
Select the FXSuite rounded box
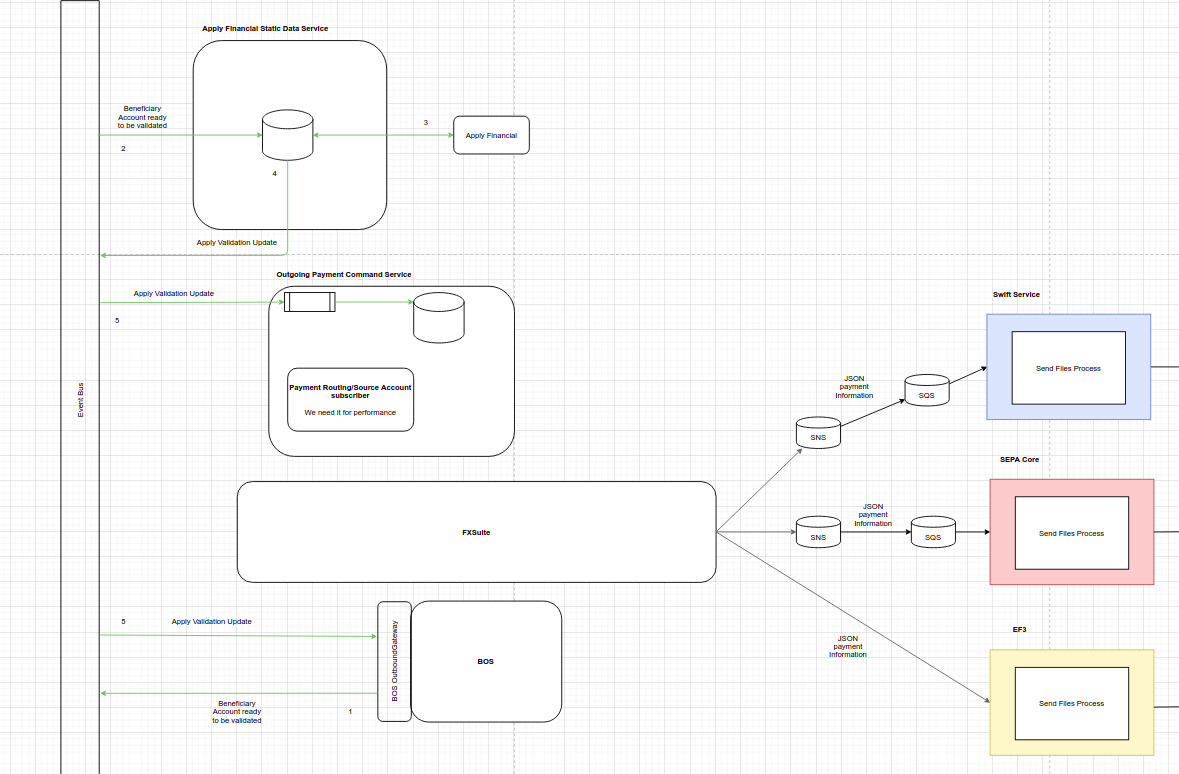(x=477, y=532)
